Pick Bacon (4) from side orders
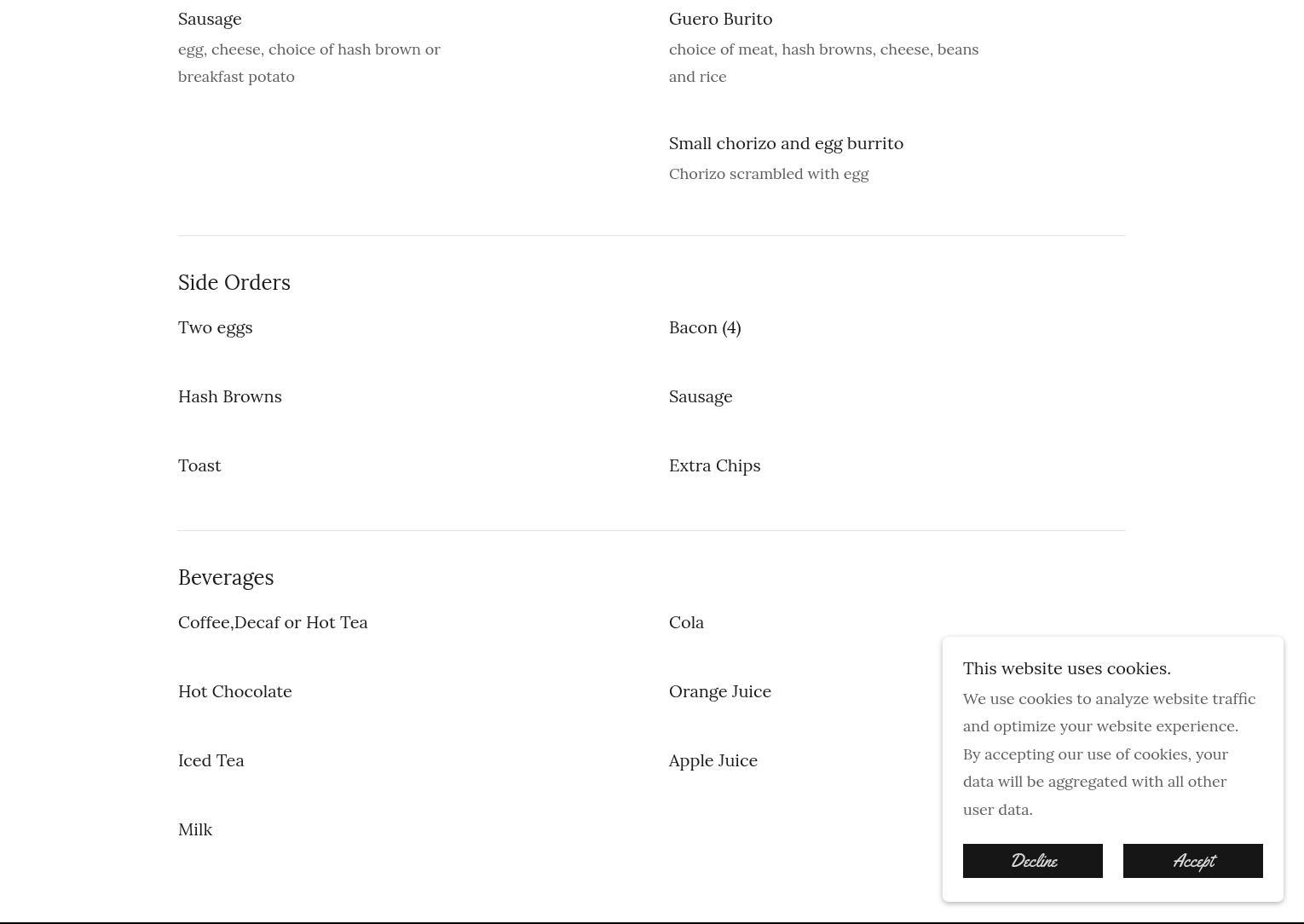1304x924 pixels. pyautogui.click(x=705, y=328)
